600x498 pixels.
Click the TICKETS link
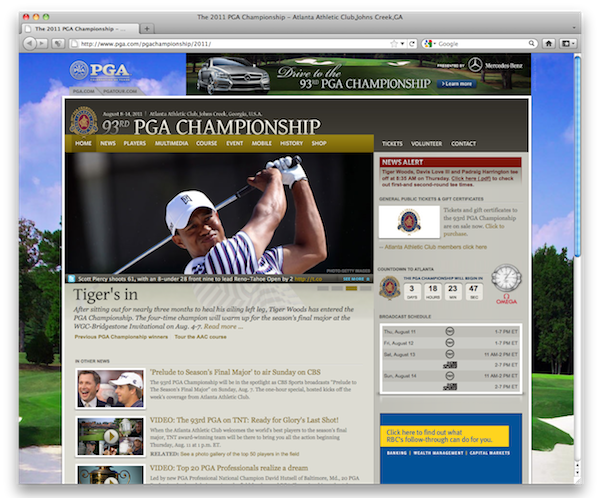(392, 144)
